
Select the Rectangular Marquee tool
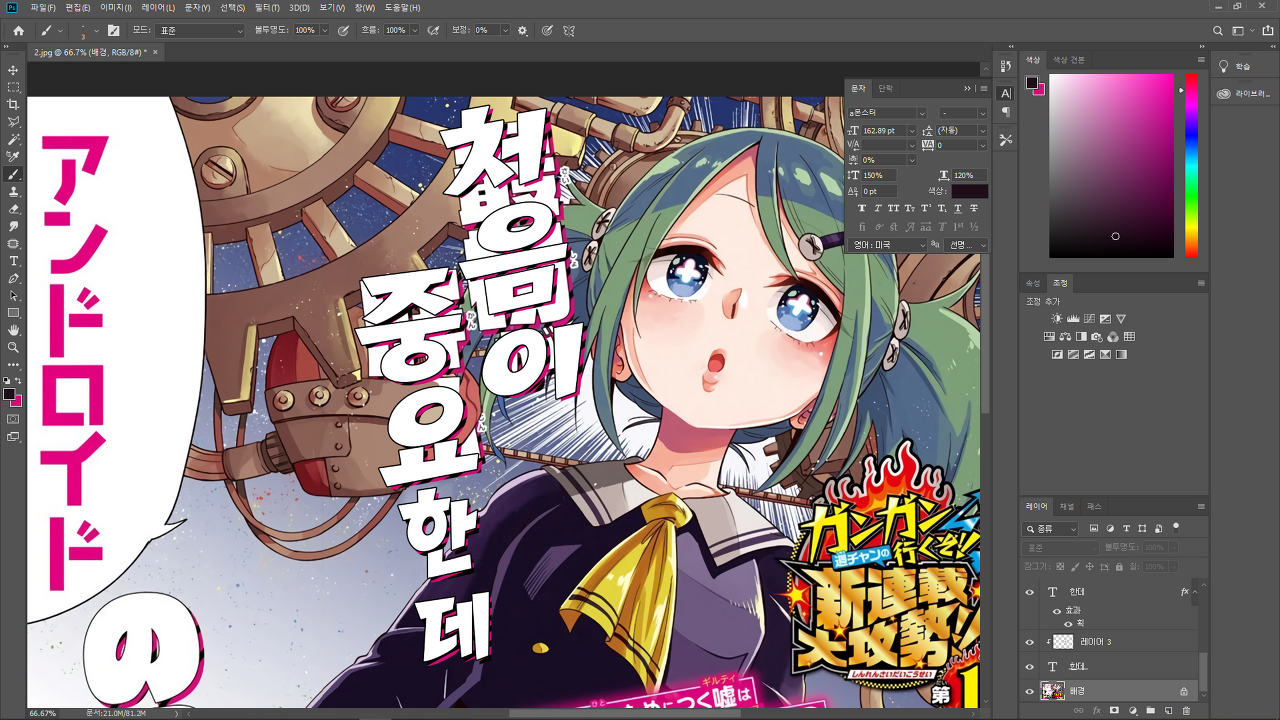[14, 87]
